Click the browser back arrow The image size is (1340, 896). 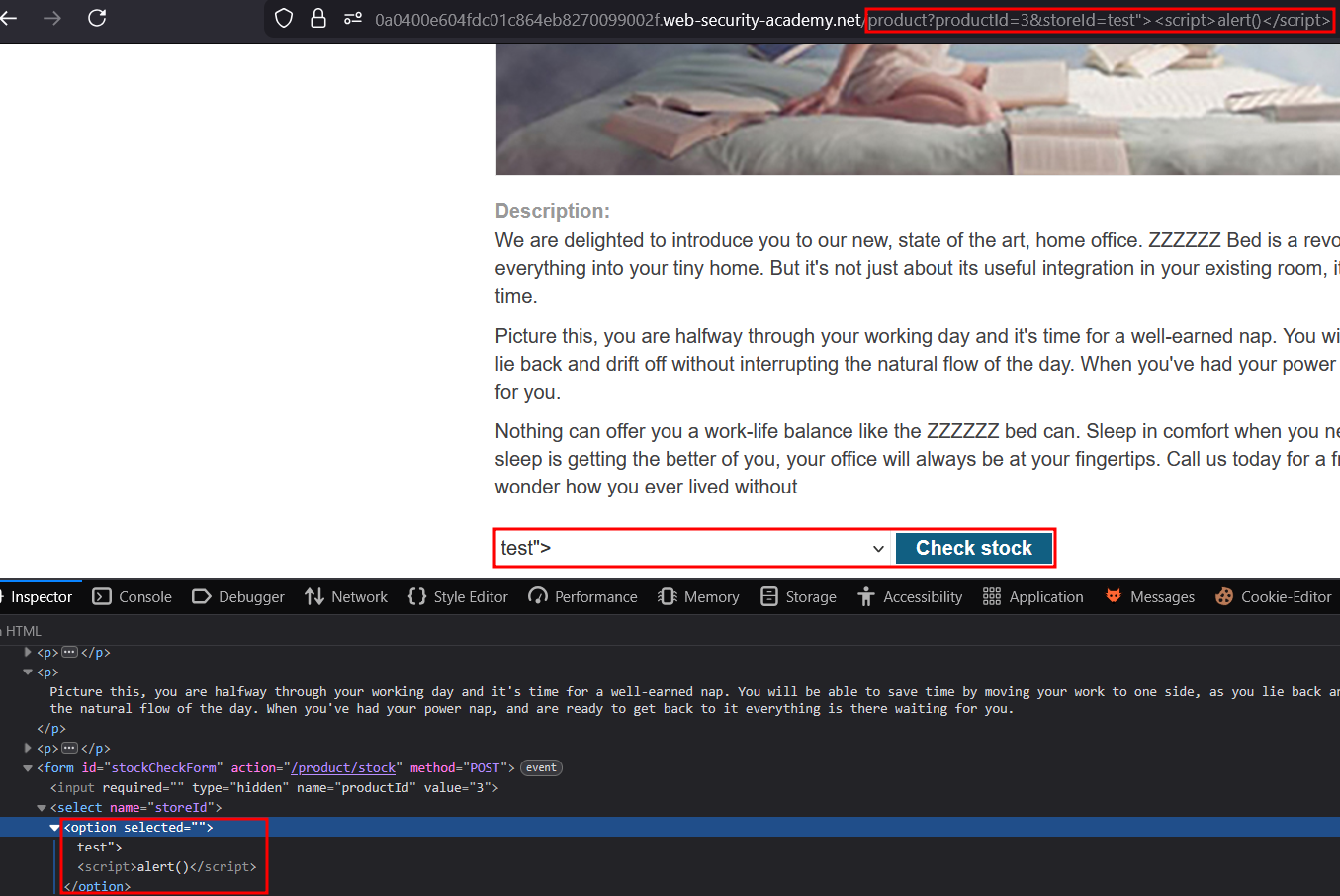pyautogui.click(x=9, y=18)
